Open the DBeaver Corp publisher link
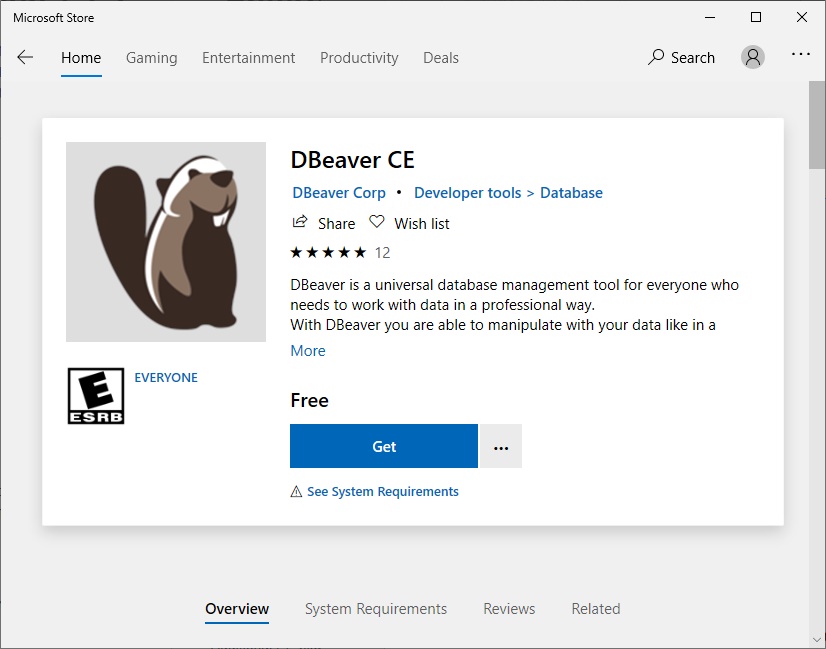 point(339,193)
